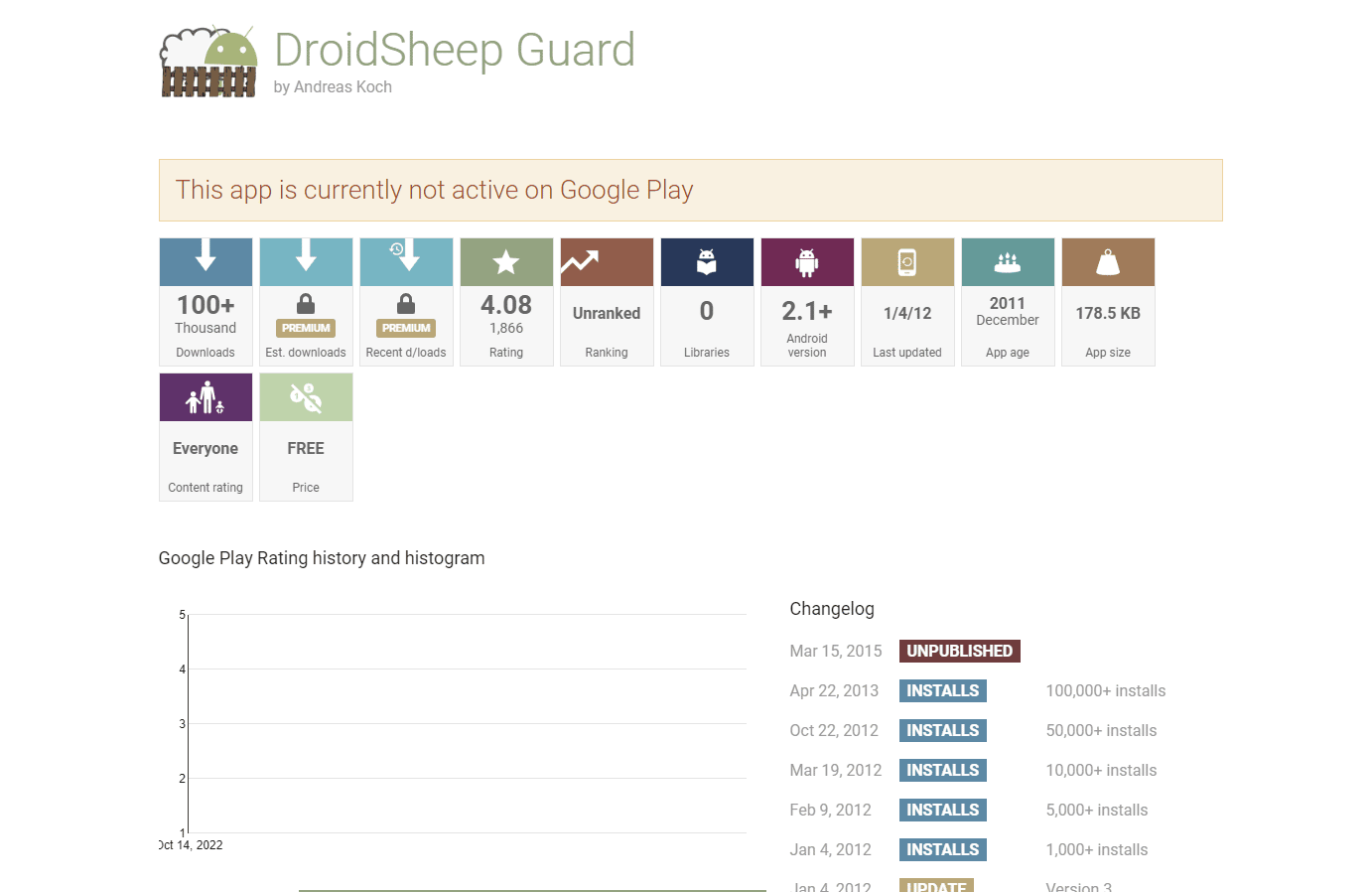
Task: Click the Recent d/loads history arrow icon
Action: pyautogui.click(x=405, y=255)
